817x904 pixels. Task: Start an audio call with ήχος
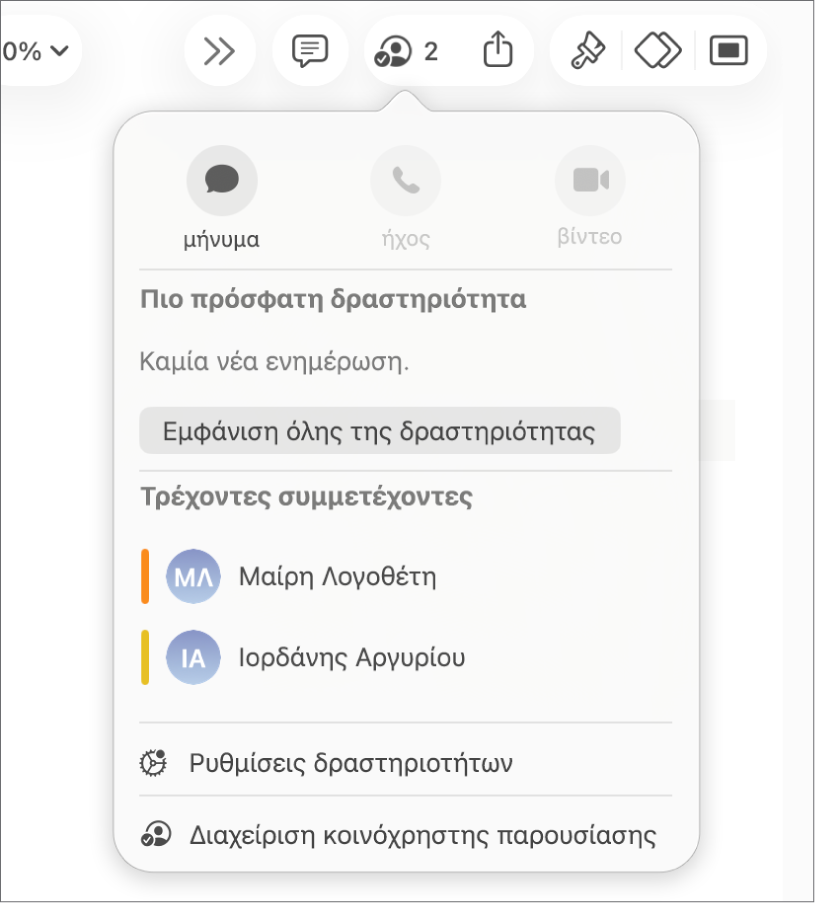point(406,197)
